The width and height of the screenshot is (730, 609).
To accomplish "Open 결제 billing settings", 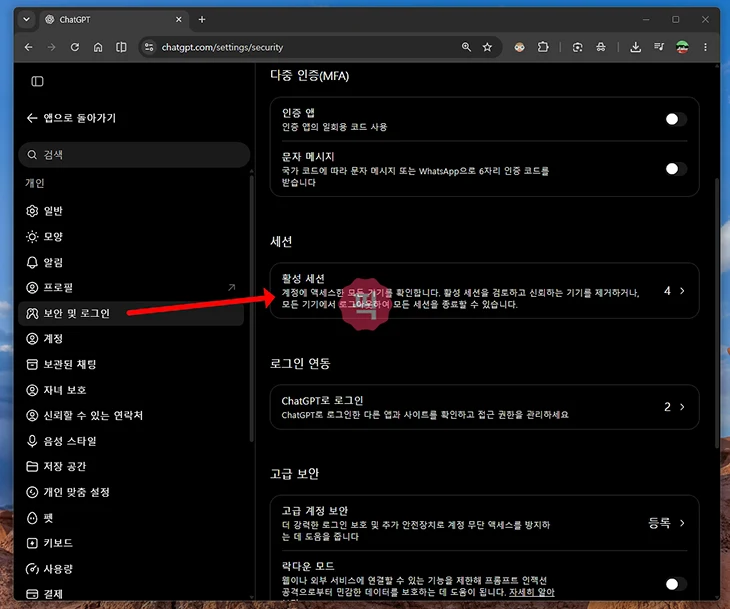I will pyautogui.click(x=131, y=594).
